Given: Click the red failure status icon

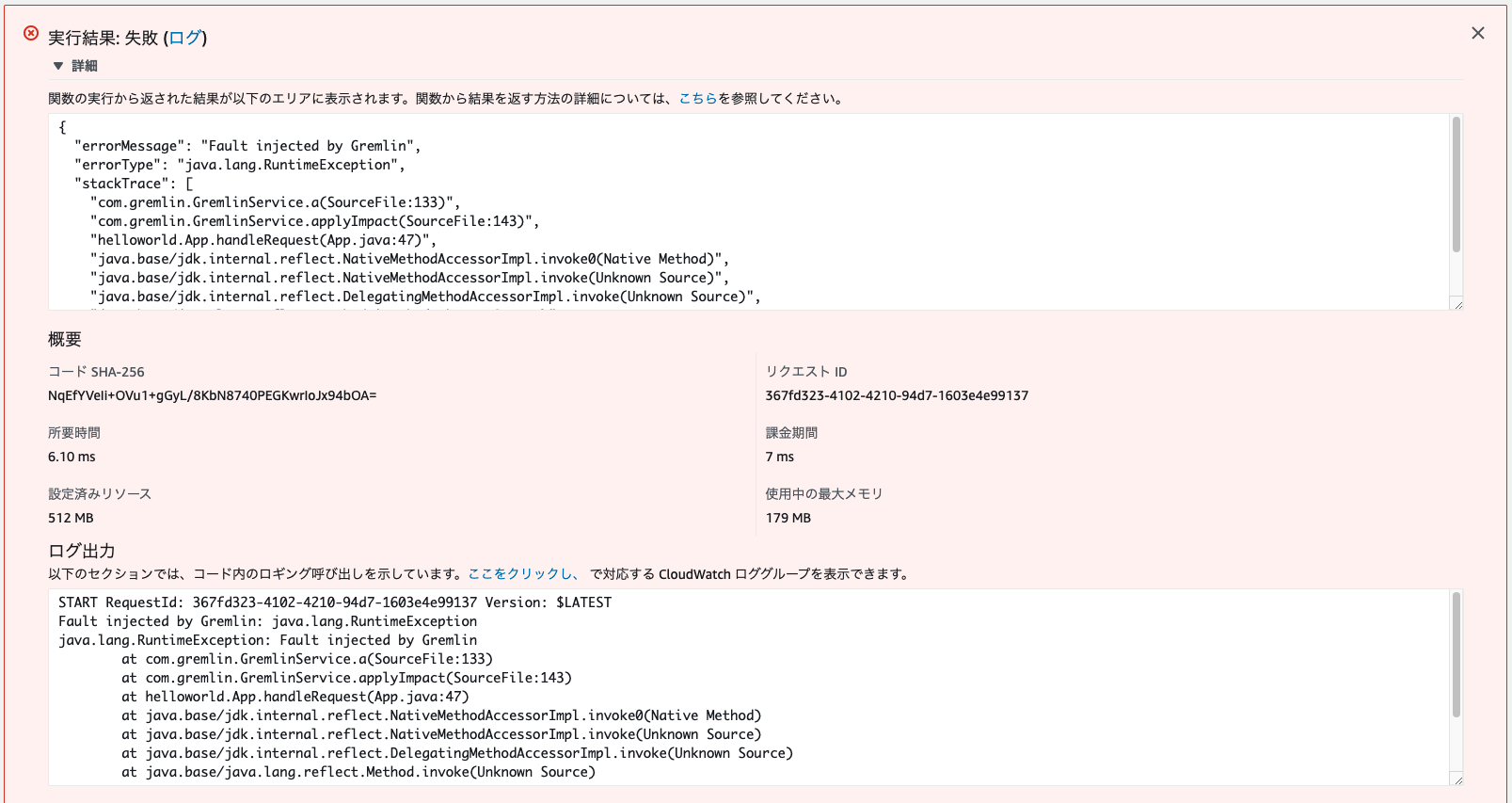Looking at the screenshot, I should click(x=31, y=34).
